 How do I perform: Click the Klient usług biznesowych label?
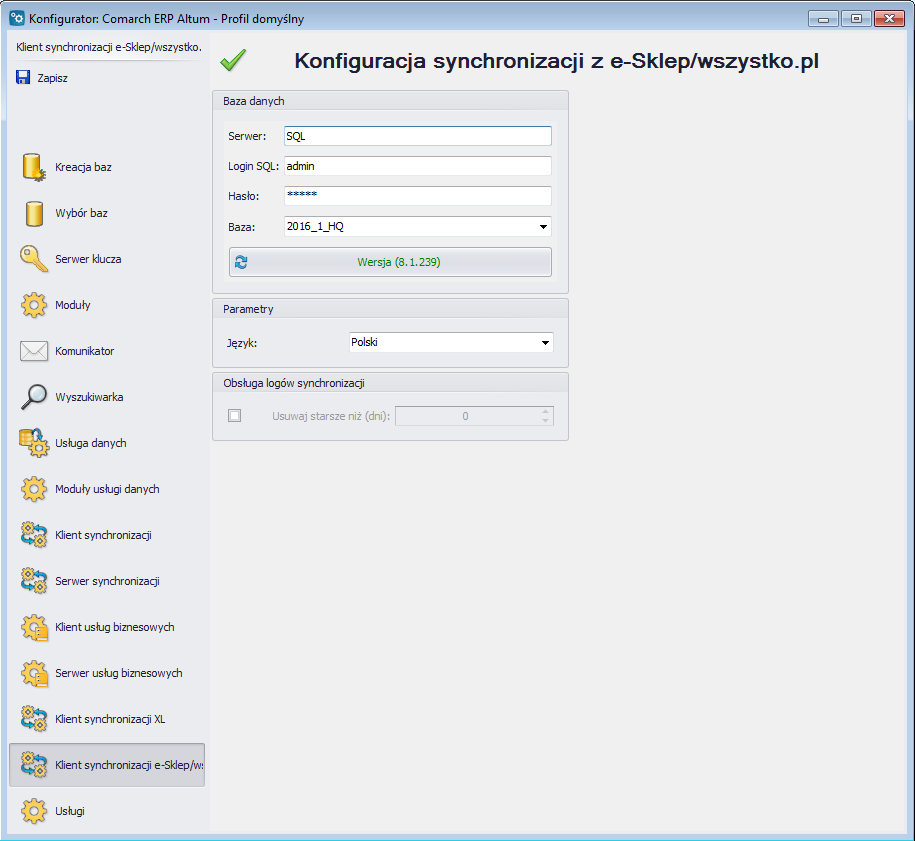point(115,627)
